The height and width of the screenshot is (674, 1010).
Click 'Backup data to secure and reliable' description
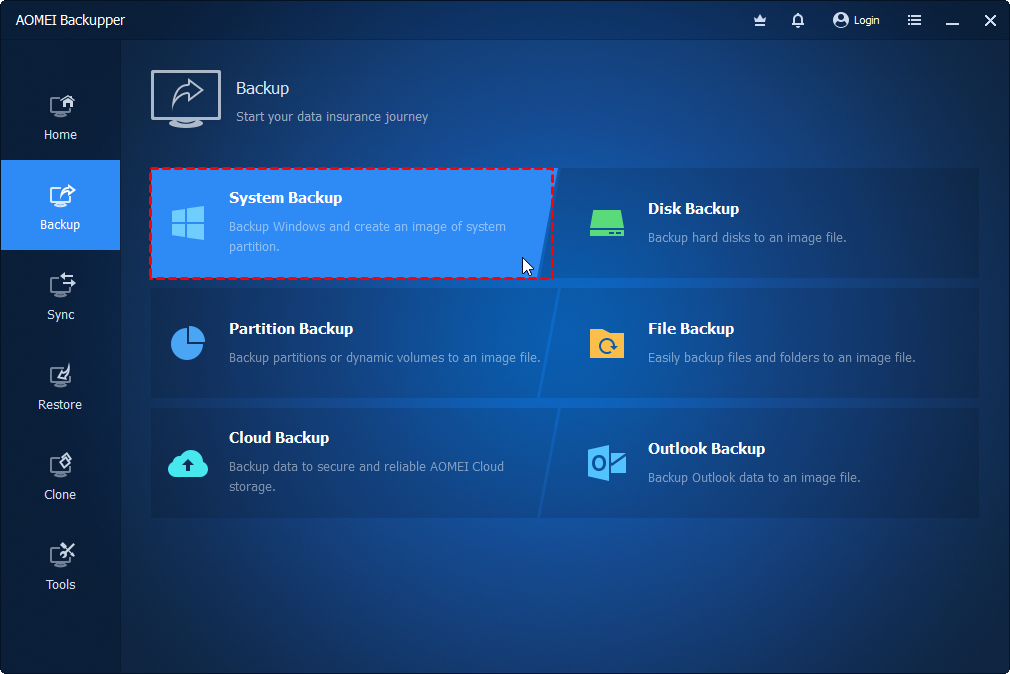(x=367, y=476)
